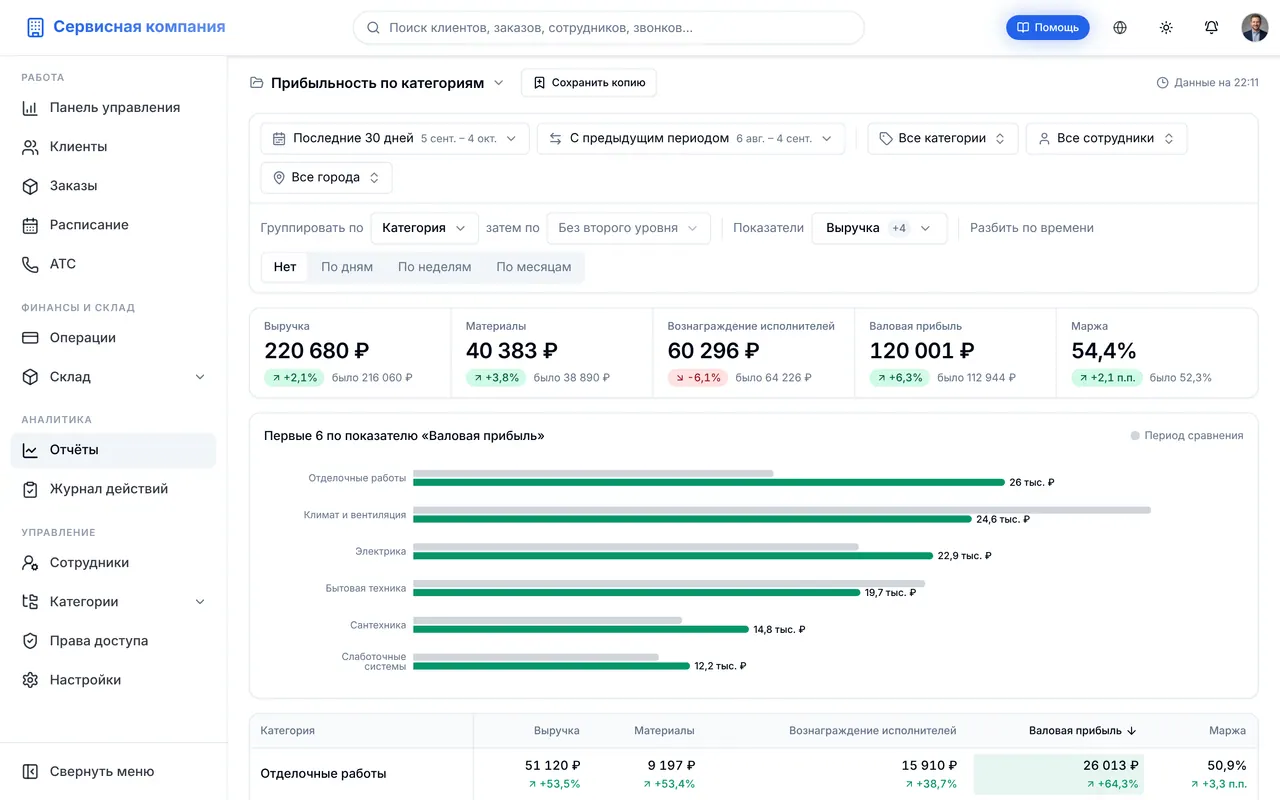Click the sort arrow on Валовая прибыль
This screenshot has width=1280, height=800.
(x=1132, y=731)
